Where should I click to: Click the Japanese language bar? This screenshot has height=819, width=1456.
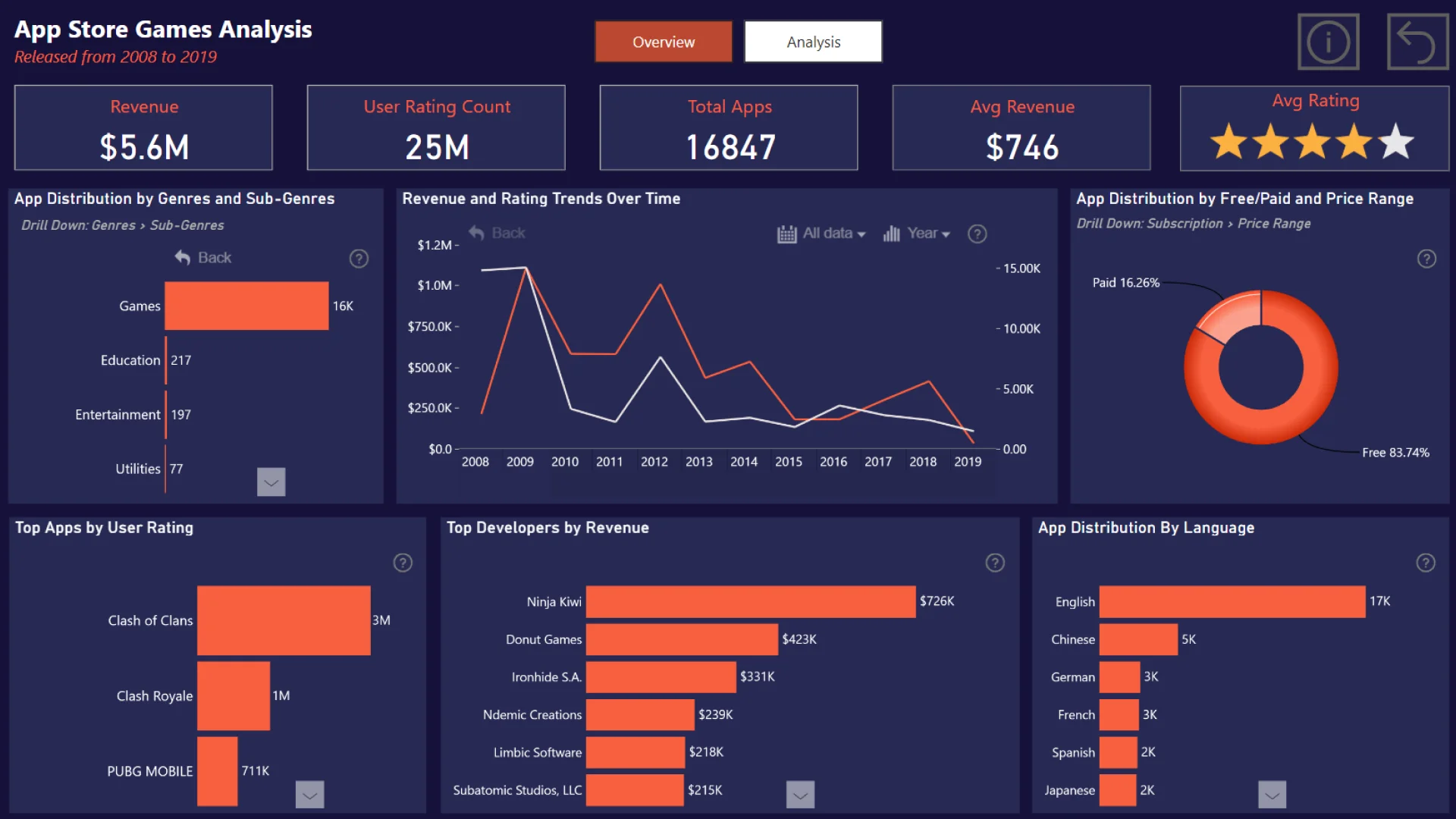1118,790
